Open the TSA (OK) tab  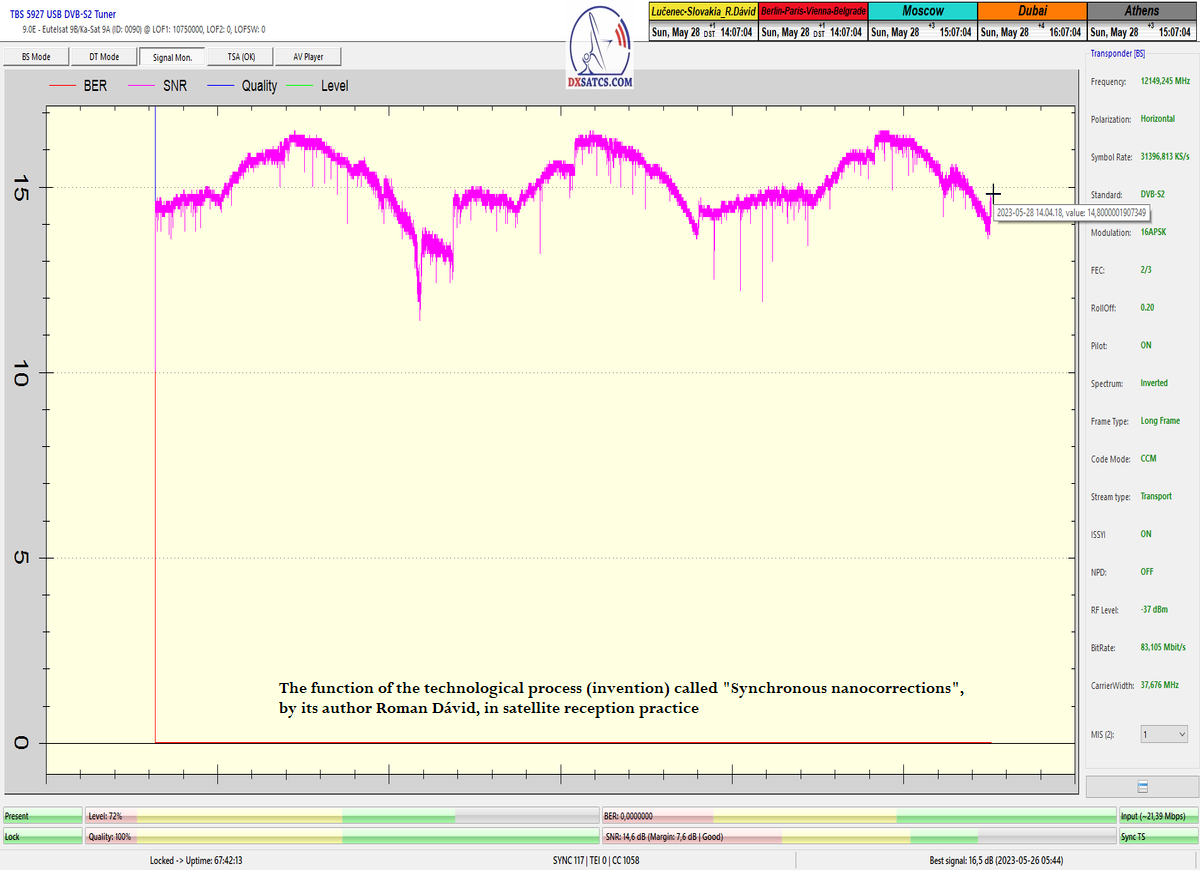click(241, 57)
